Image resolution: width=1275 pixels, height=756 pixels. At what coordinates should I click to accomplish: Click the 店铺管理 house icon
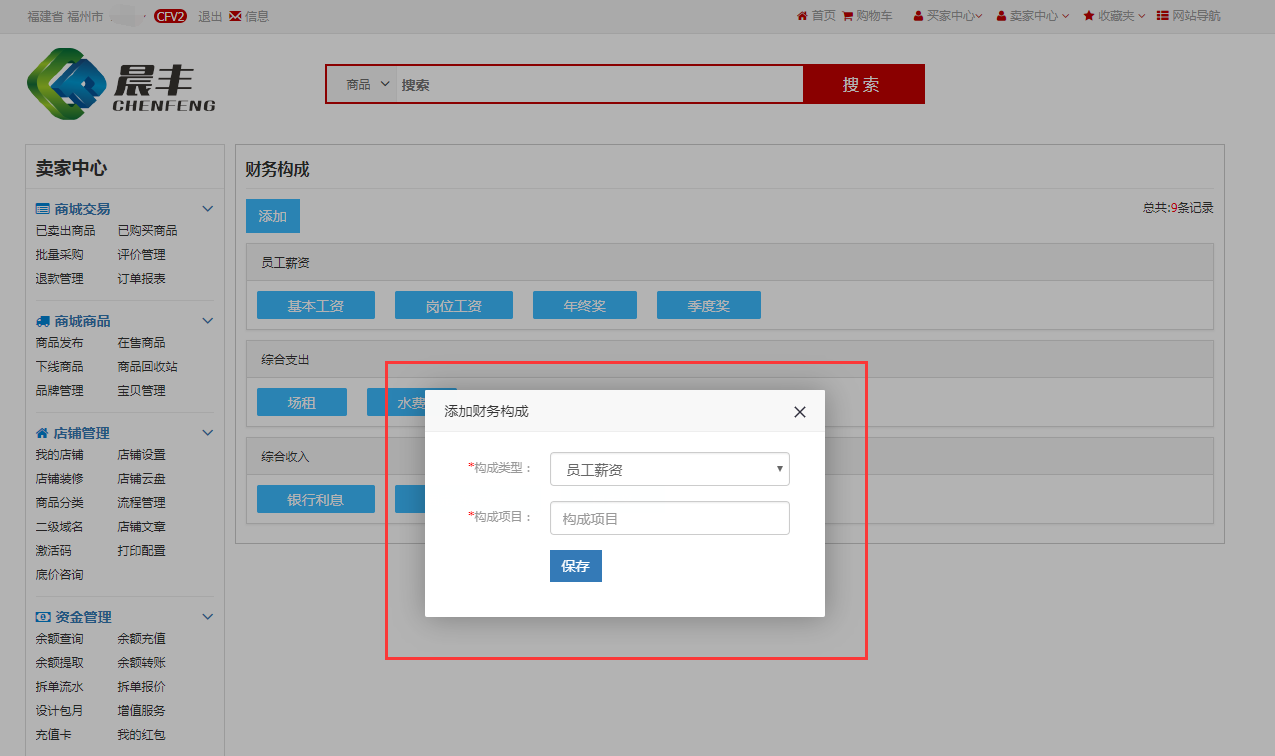(x=42, y=433)
